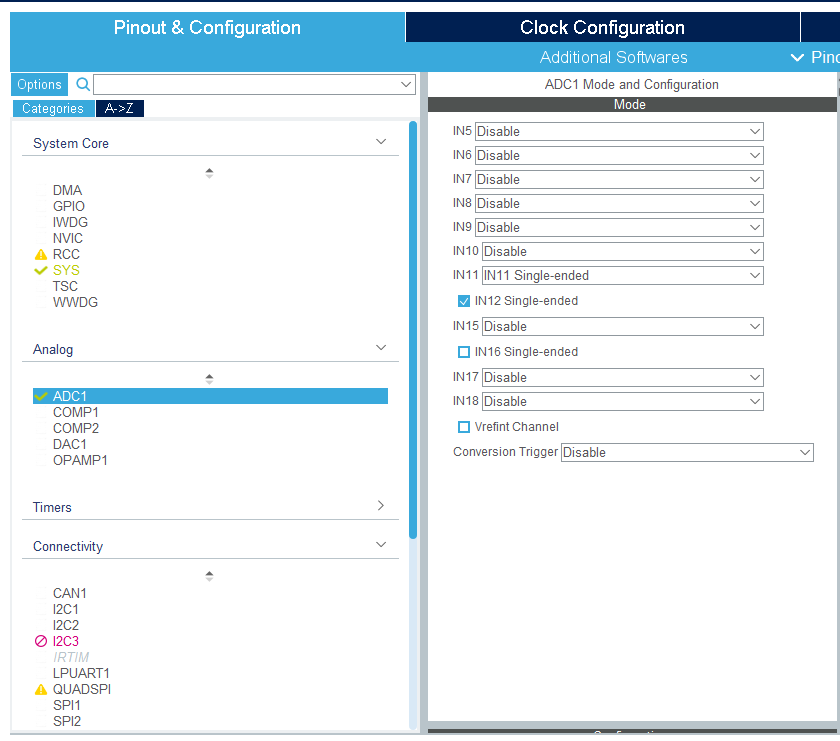Select COMP1 in Analog list

pyautogui.click(x=76, y=413)
